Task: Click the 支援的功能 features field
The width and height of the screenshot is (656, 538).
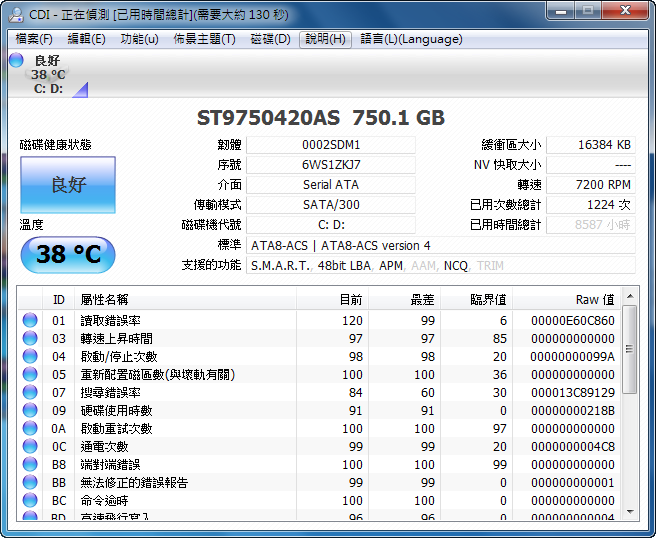Action: (x=441, y=266)
